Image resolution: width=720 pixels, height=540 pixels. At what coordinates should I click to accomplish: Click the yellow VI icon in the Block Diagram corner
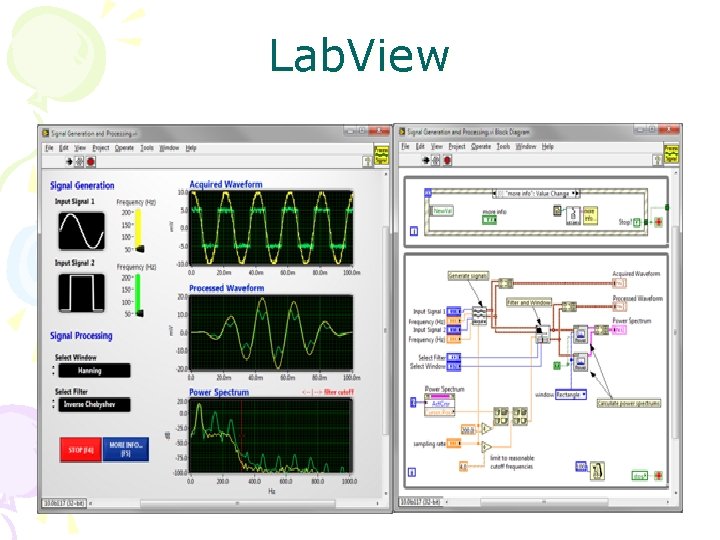671,153
